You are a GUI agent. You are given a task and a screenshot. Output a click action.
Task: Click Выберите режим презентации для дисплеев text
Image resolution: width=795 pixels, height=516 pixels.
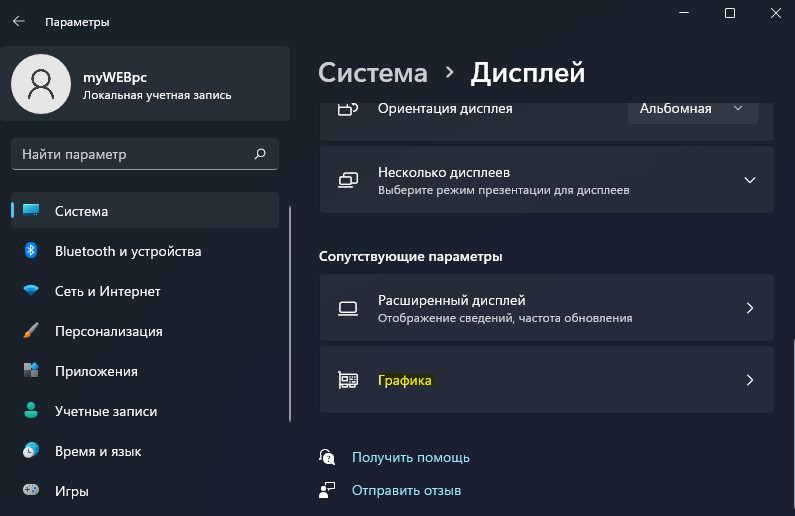point(503,190)
